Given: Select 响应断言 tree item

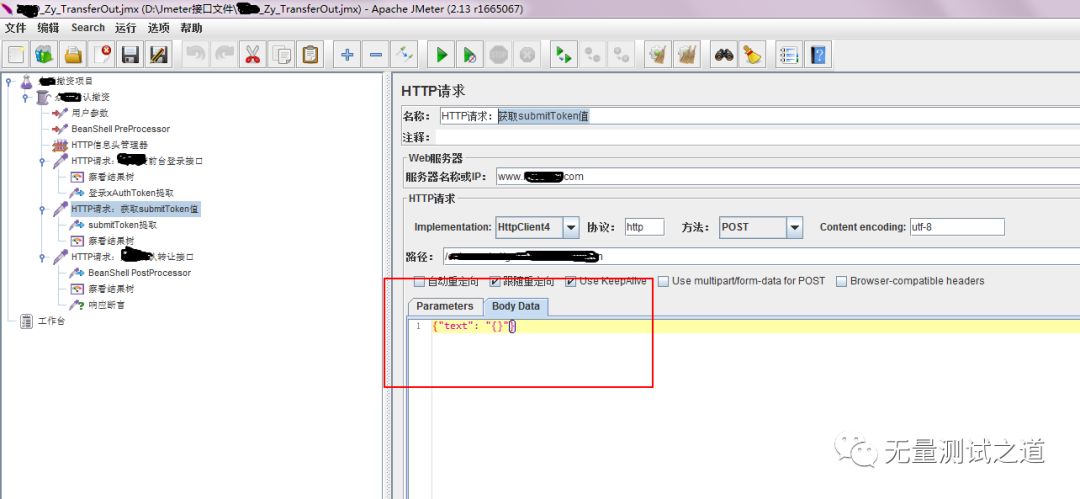Looking at the screenshot, I should (107, 305).
